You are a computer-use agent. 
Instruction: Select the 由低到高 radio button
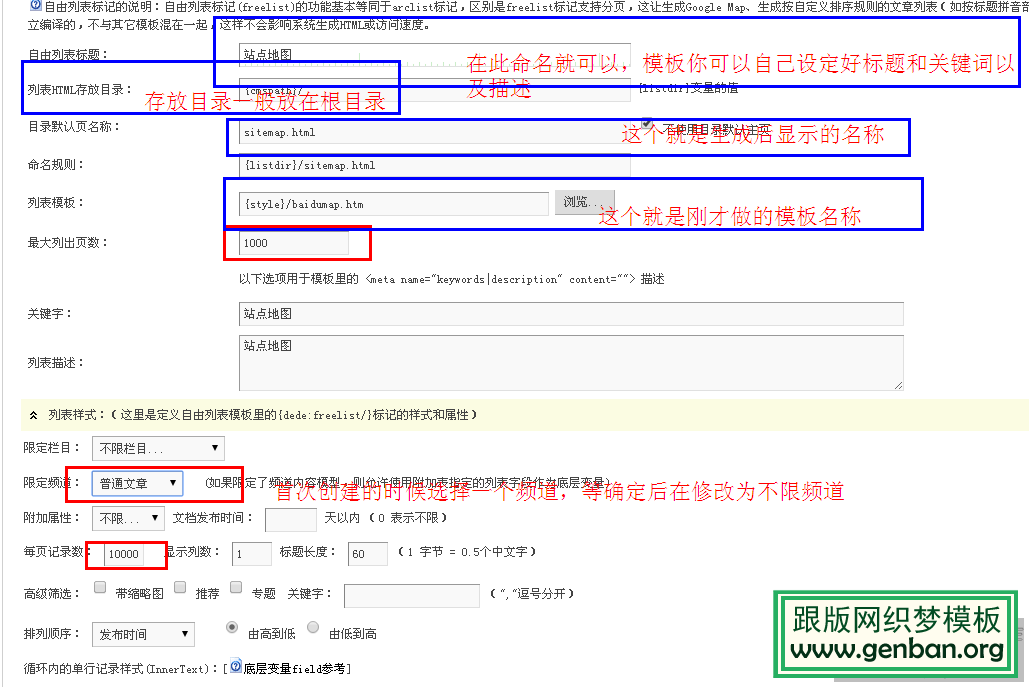pyautogui.click(x=314, y=628)
